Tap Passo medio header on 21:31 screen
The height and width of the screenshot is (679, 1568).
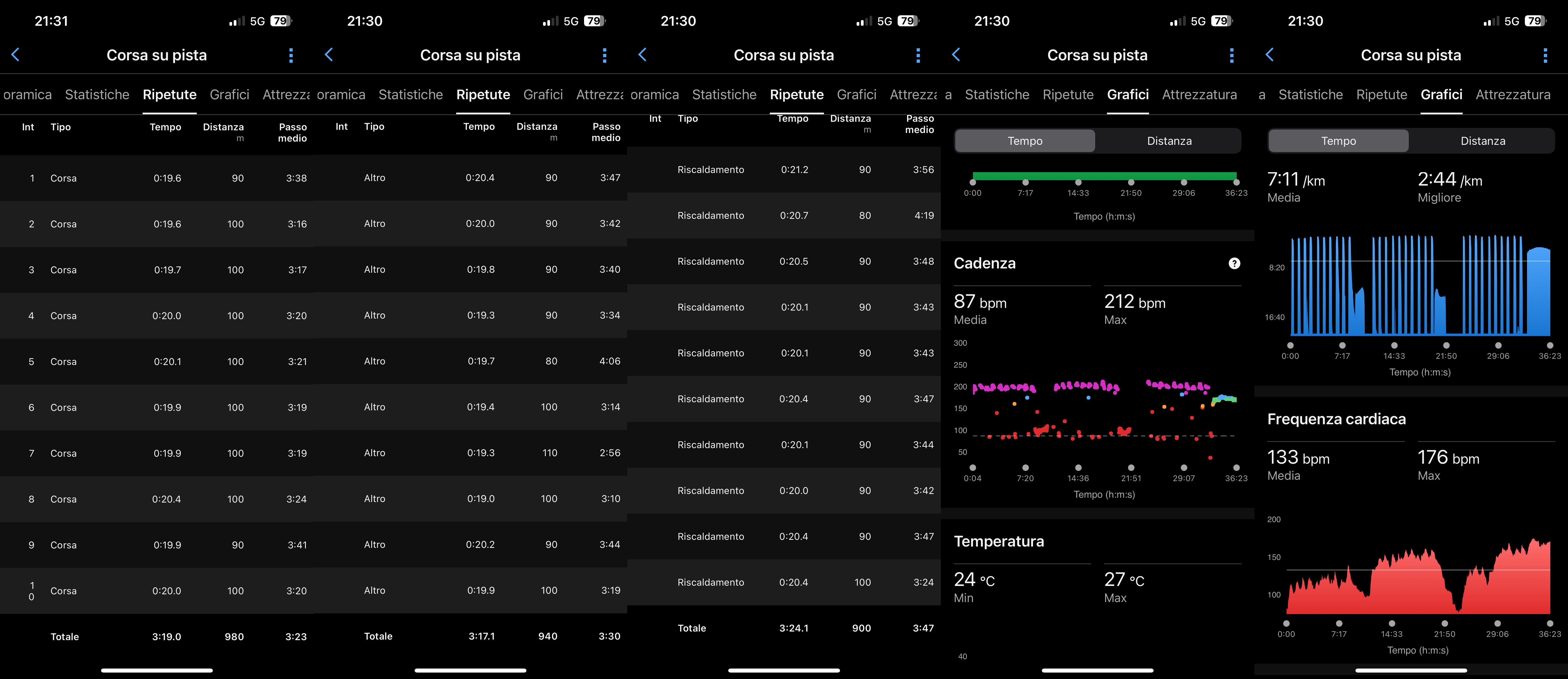292,133
